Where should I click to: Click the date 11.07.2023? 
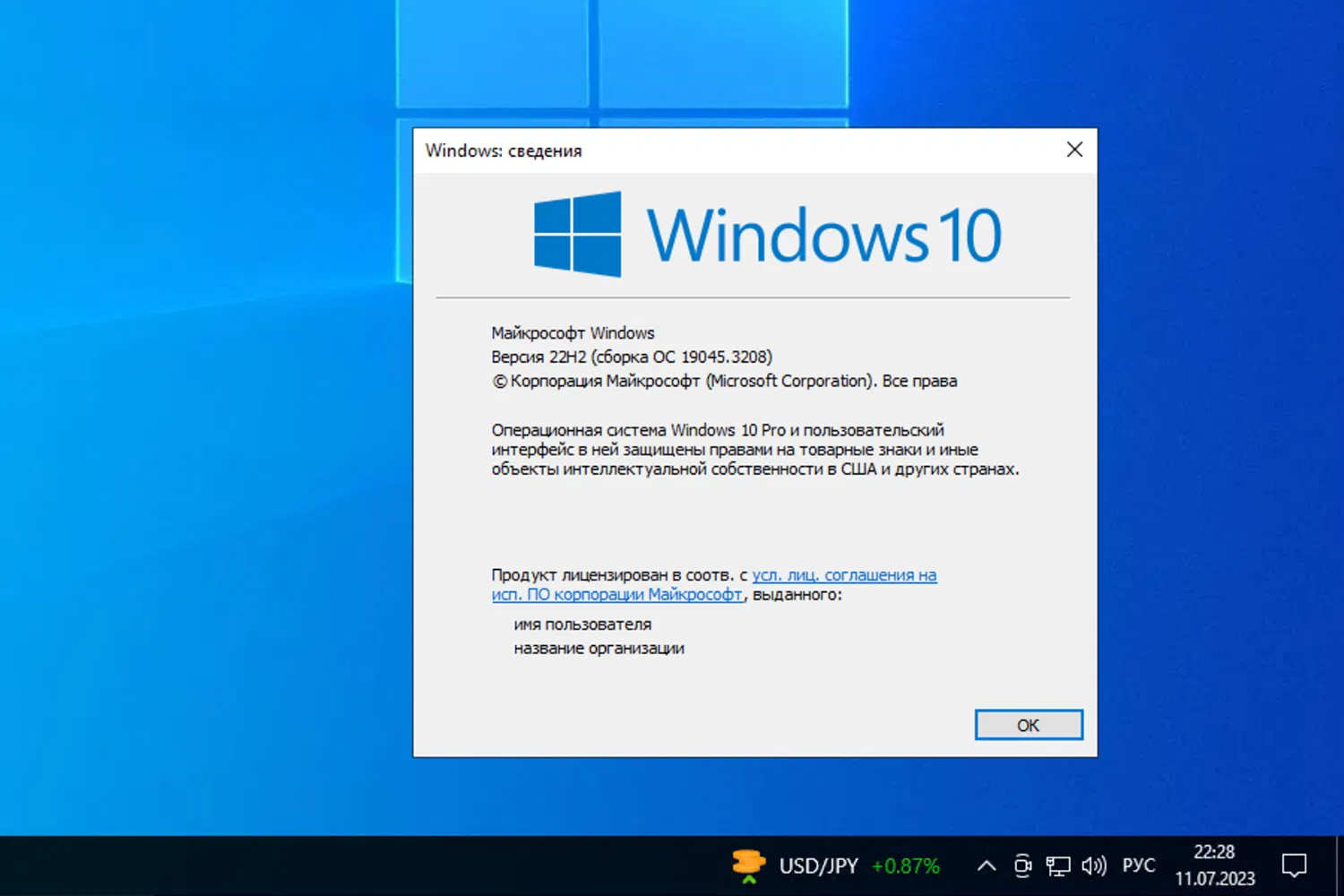coord(1215,879)
